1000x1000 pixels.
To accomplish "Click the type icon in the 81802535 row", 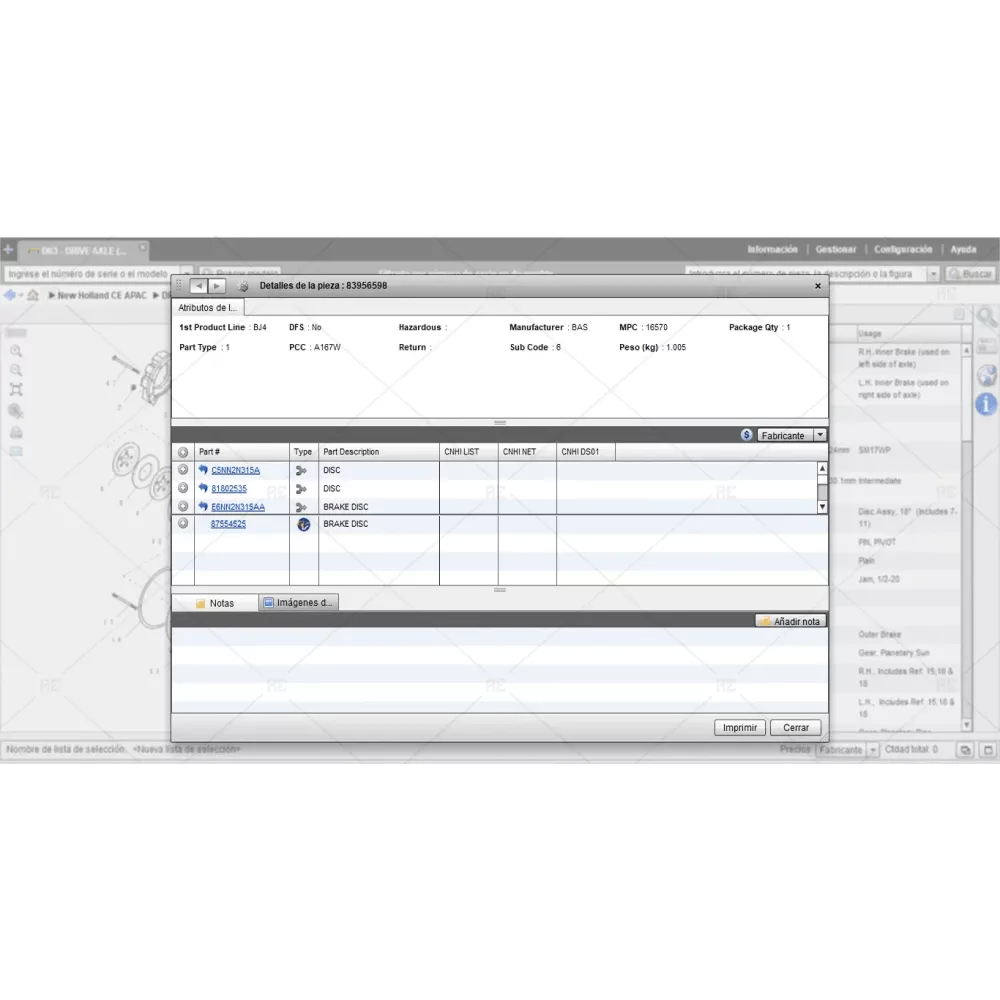I will (303, 489).
